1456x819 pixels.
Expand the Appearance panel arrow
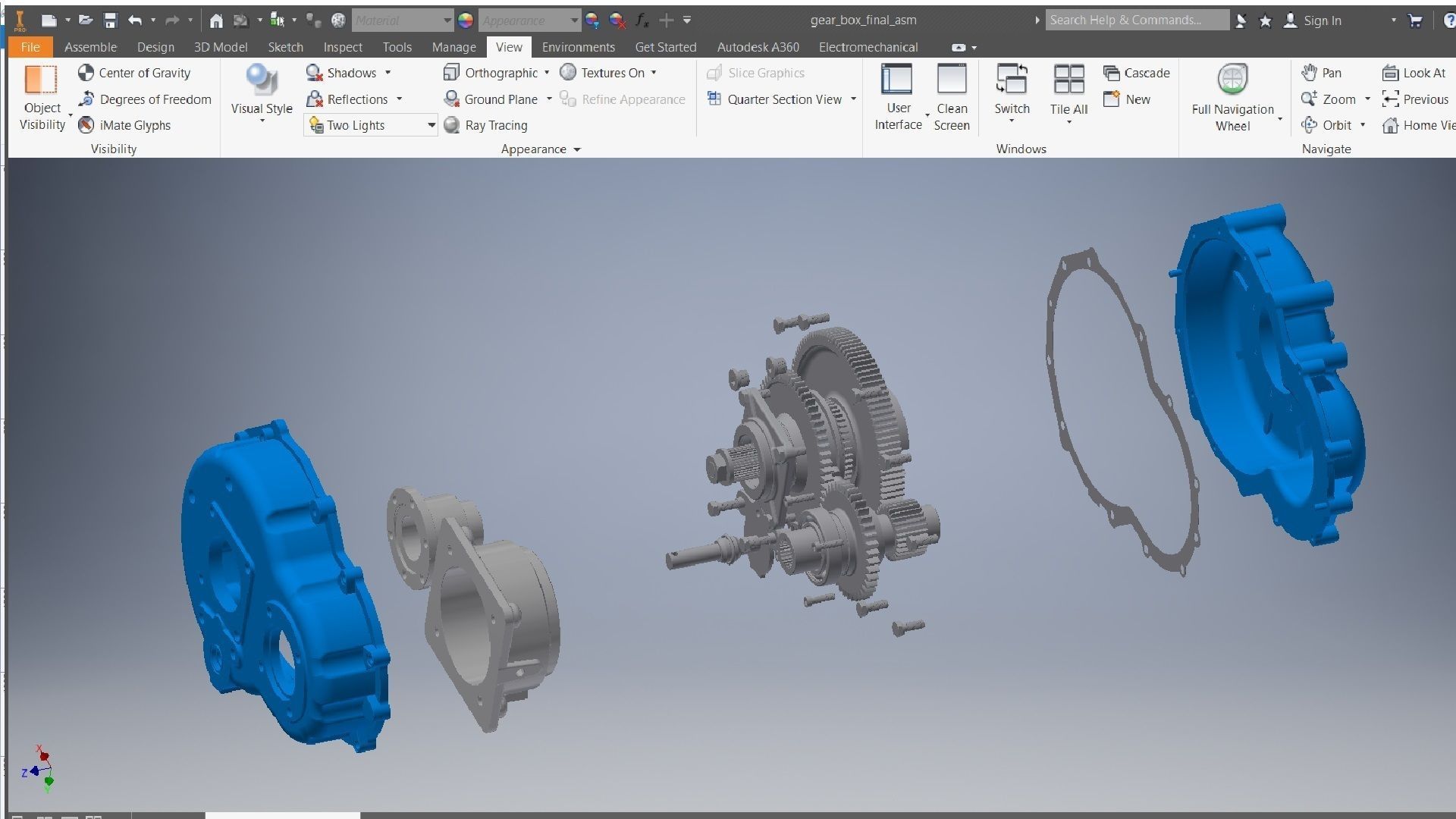click(577, 149)
